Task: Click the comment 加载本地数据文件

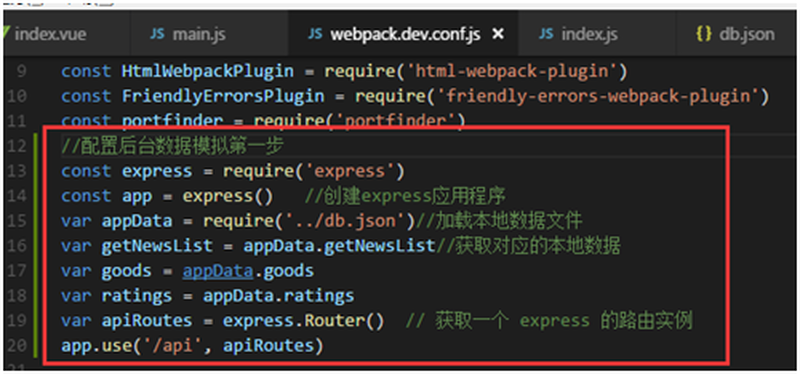Action: 499,221
